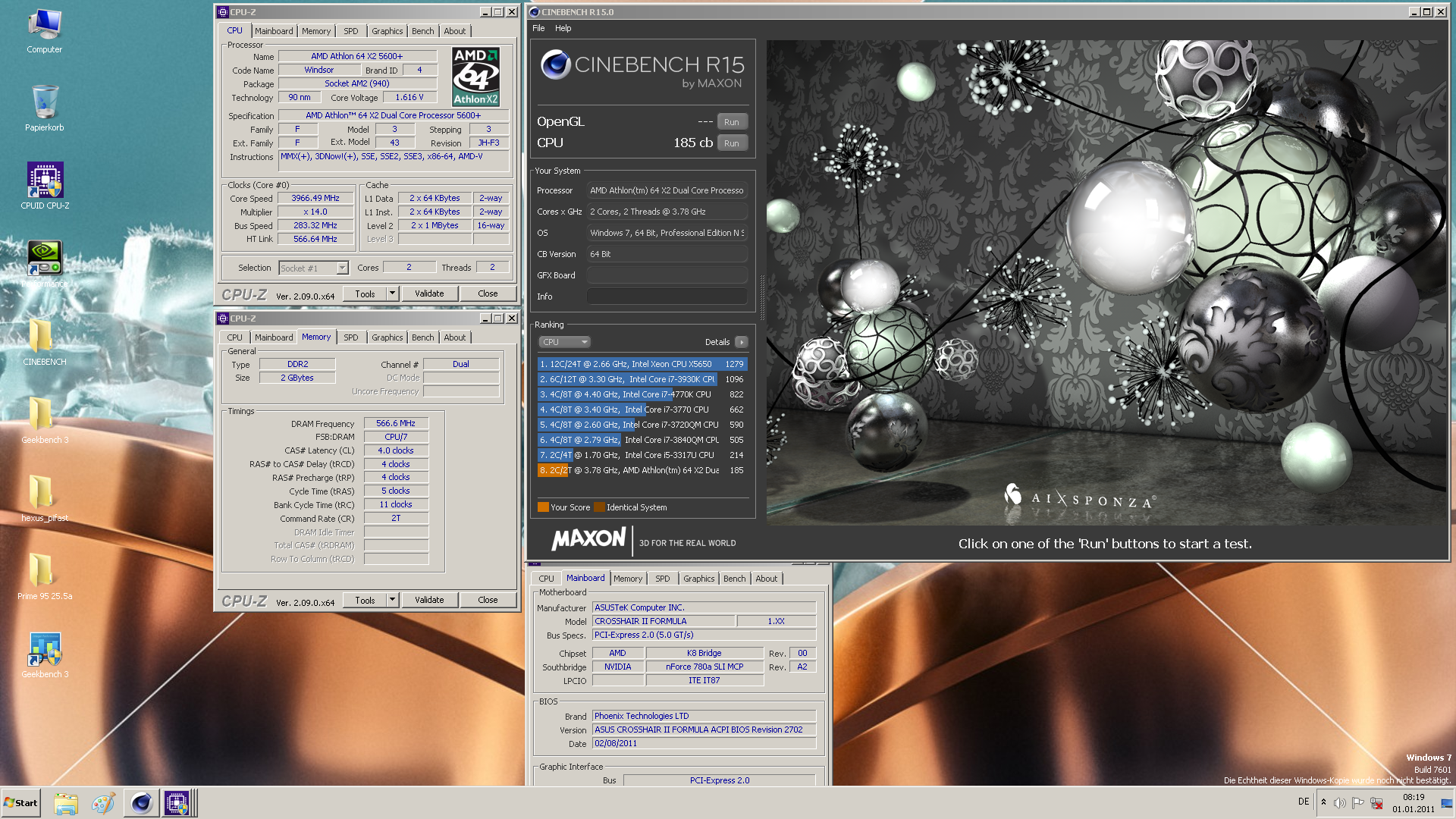Open SPD tab in top CPU-Z window

(x=351, y=31)
